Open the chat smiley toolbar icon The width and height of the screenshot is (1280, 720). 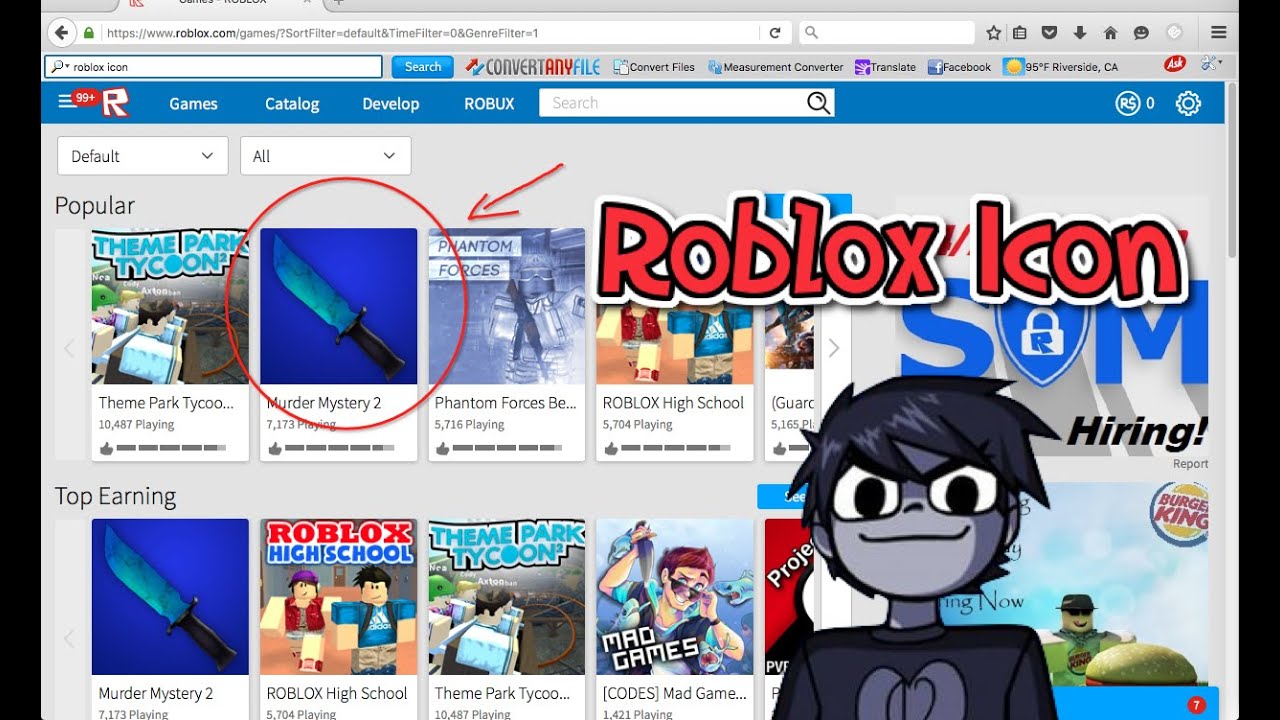tap(1141, 33)
